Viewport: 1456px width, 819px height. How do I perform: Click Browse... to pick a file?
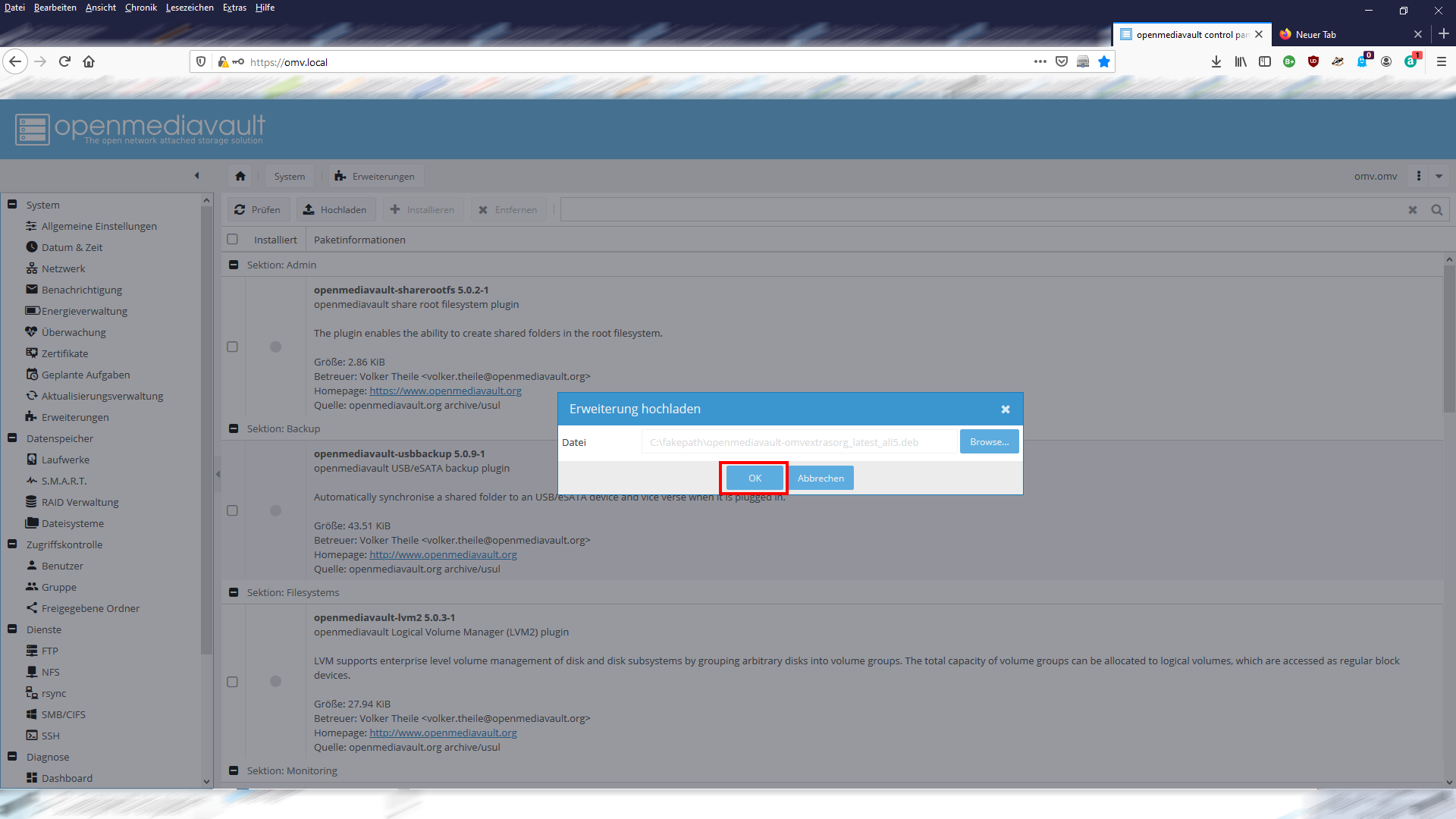coord(989,441)
